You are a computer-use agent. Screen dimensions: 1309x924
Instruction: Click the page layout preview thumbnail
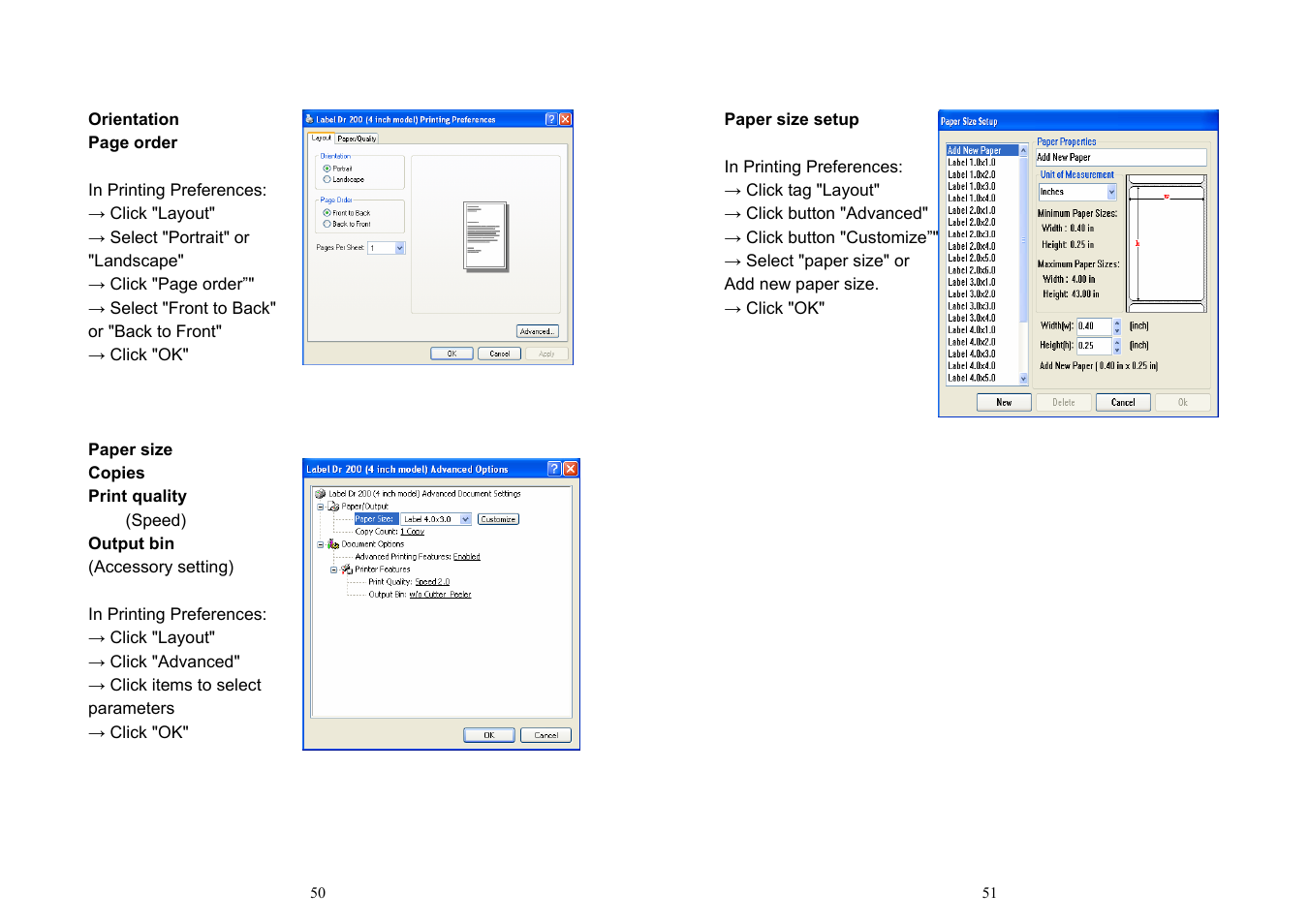(x=485, y=235)
